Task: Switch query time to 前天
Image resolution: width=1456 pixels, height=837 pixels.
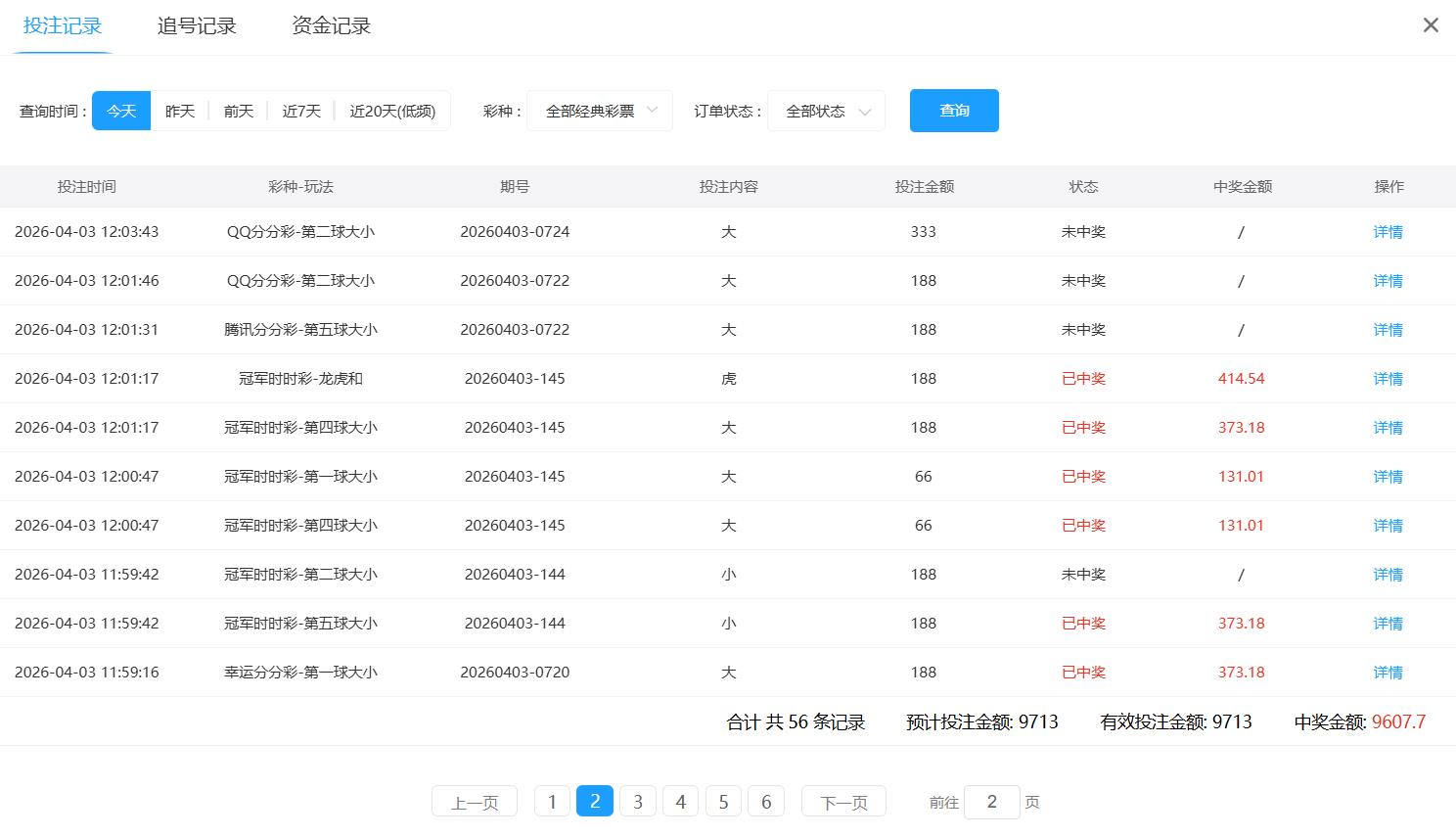Action: tap(238, 111)
